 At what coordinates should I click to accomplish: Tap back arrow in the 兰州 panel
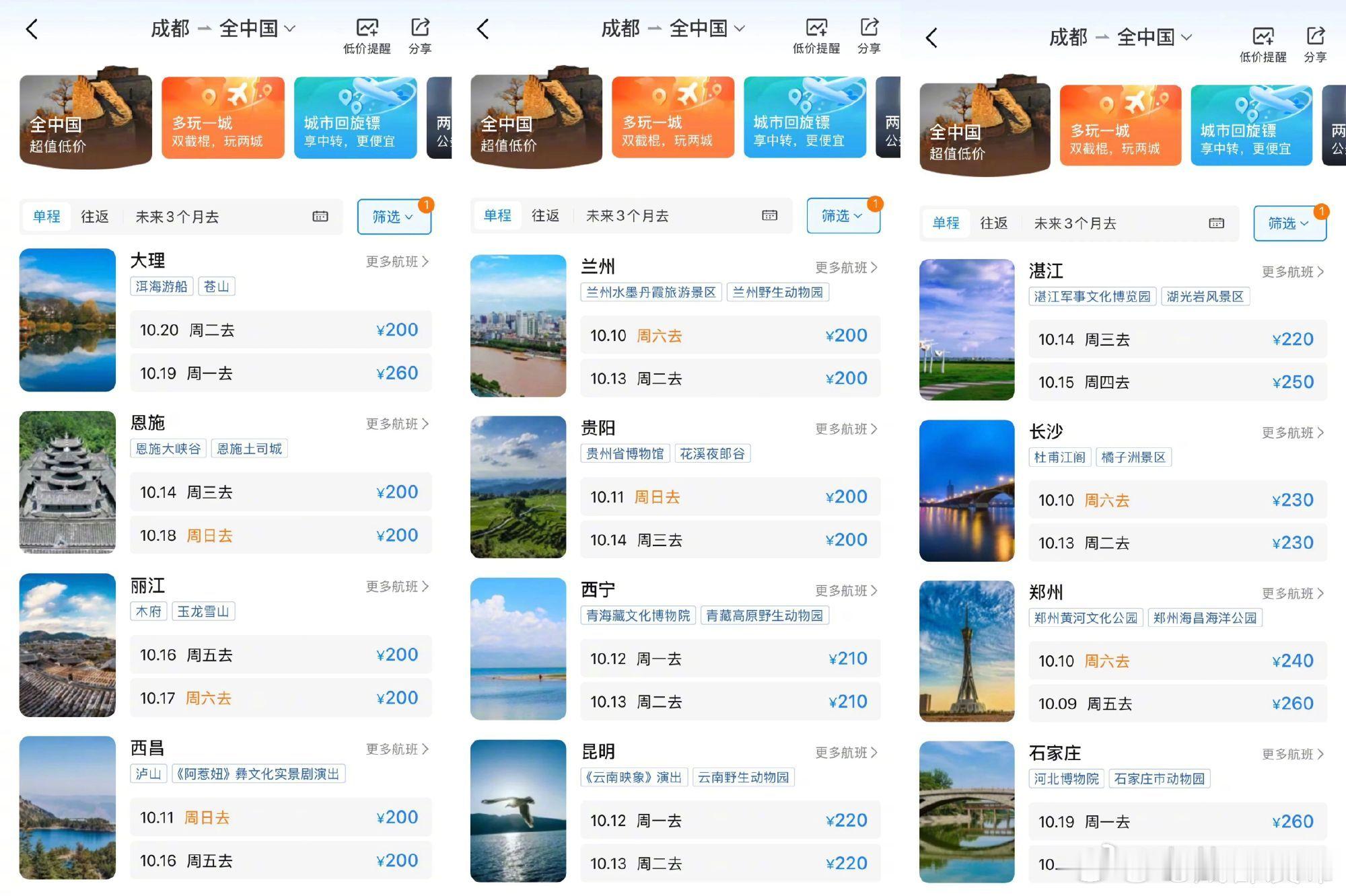pyautogui.click(x=483, y=29)
